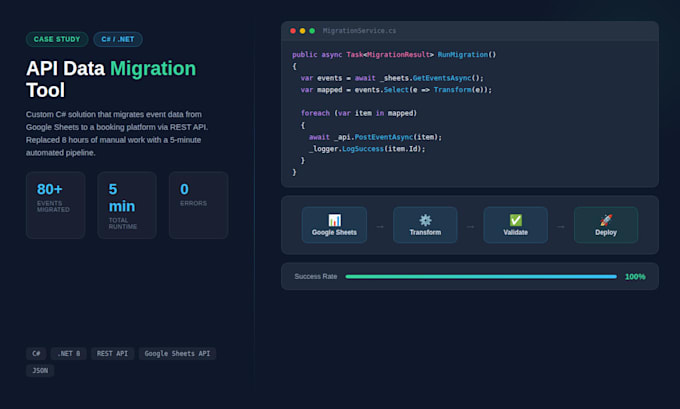Screen dimensions: 680x409
Task: Click the green 'Migration' title word
Action: point(153,69)
